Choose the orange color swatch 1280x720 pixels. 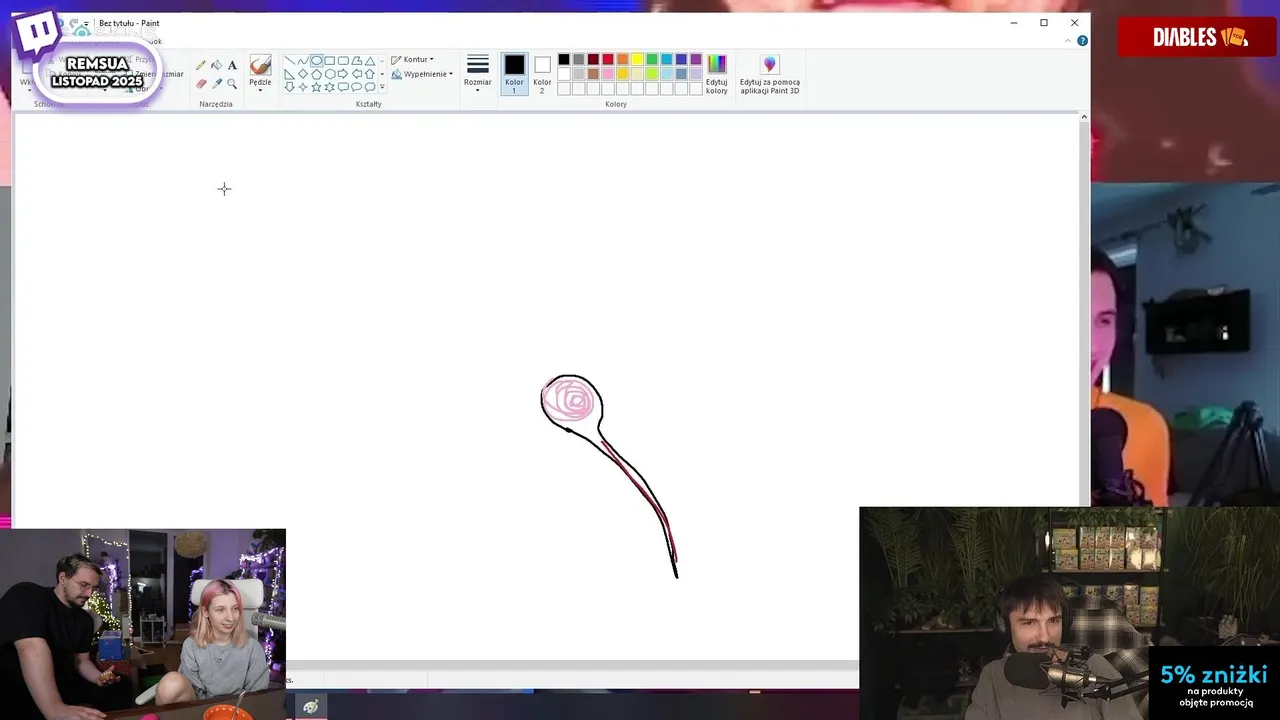623,59
